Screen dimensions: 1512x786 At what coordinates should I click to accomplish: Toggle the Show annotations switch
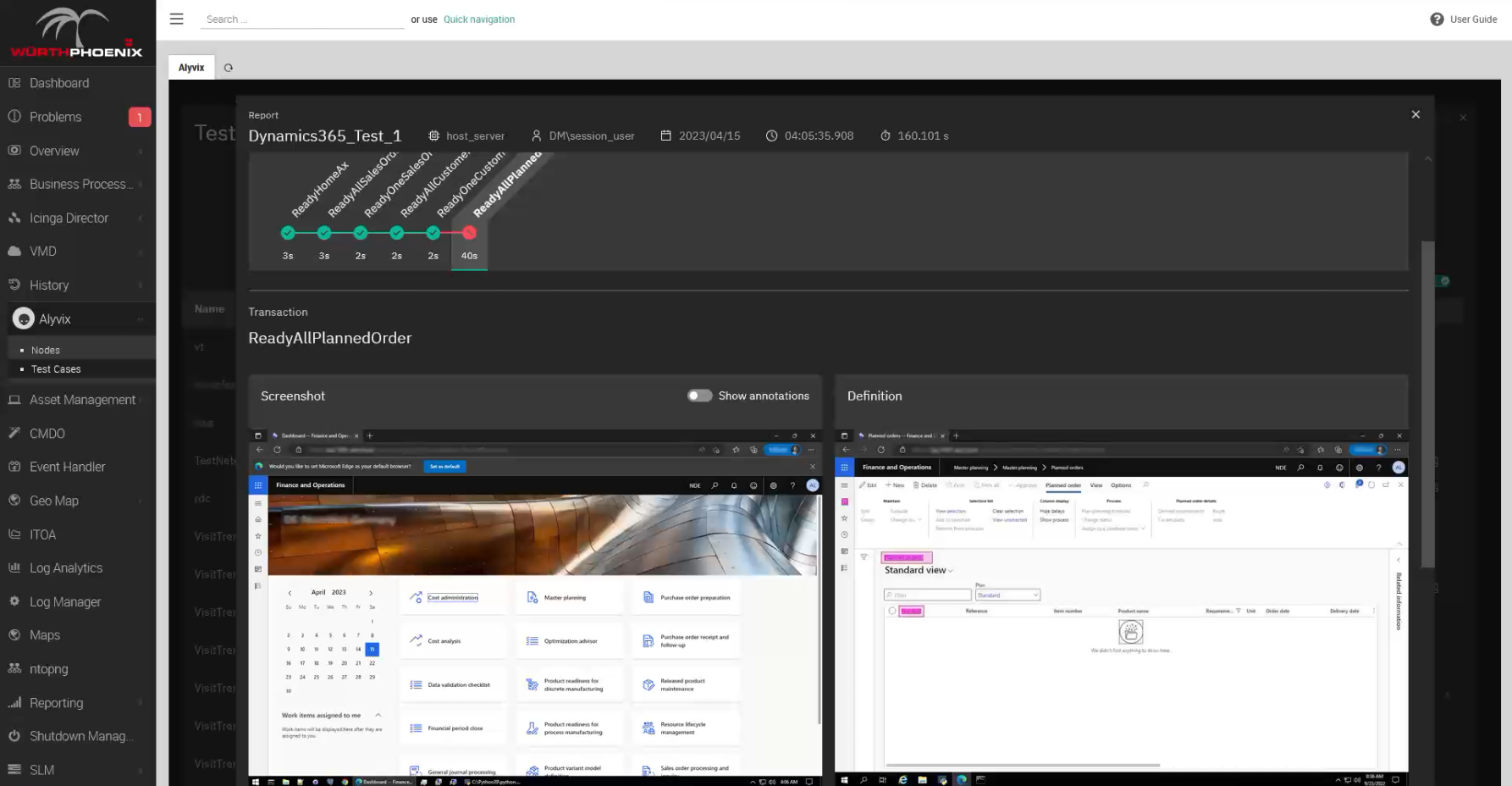click(699, 396)
